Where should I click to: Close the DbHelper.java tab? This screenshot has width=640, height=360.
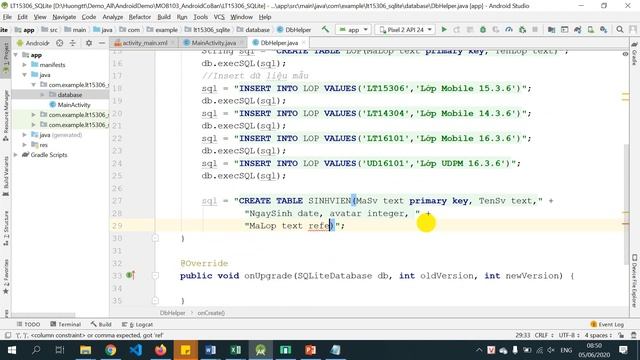click(303, 42)
